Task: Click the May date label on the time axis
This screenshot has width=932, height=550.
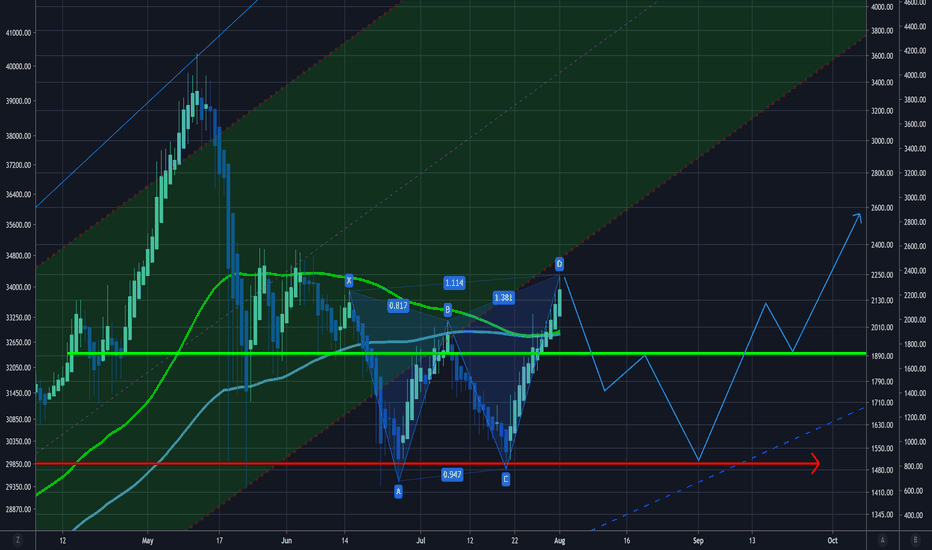Action: (x=147, y=540)
